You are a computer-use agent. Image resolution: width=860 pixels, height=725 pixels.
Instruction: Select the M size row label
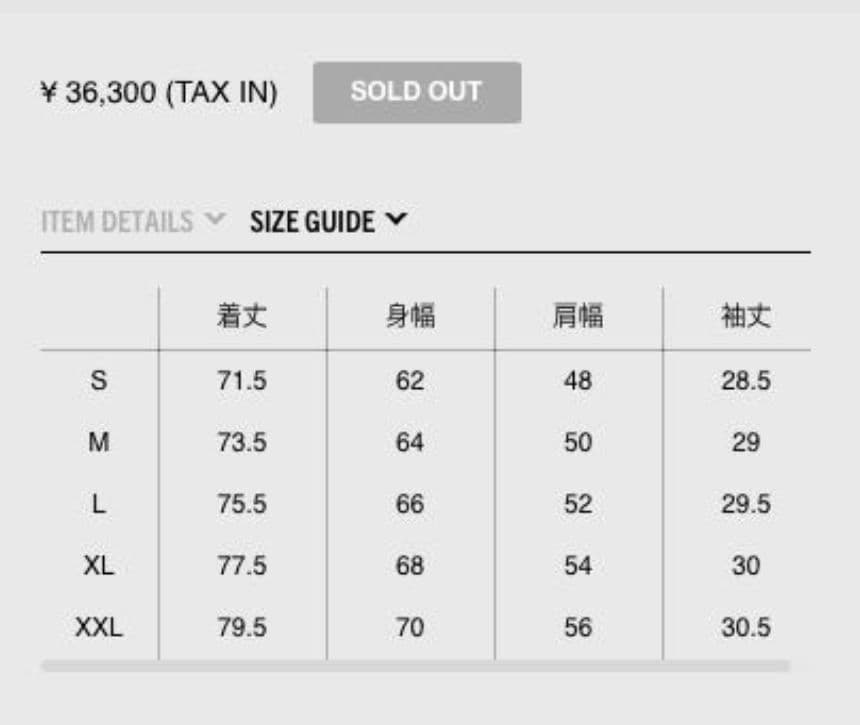(x=99, y=442)
